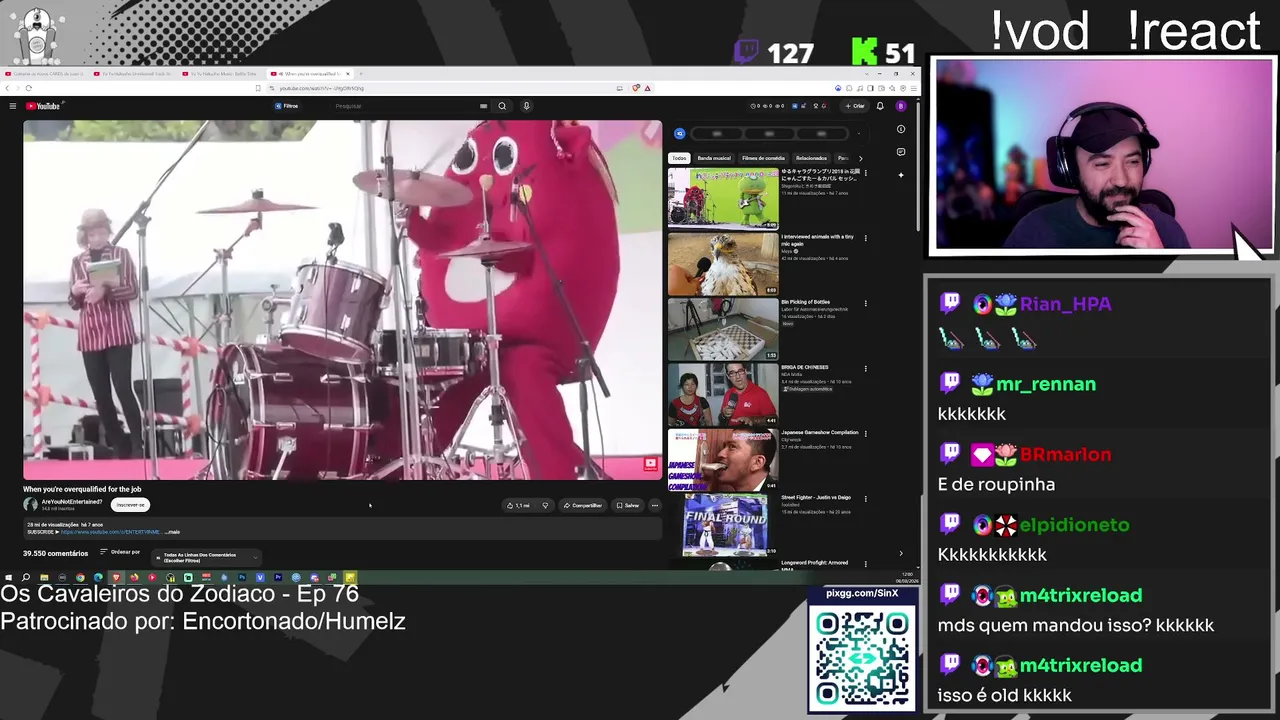The height and width of the screenshot is (720, 1280).
Task: Start voice search with the microphone icon
Action: click(526, 106)
